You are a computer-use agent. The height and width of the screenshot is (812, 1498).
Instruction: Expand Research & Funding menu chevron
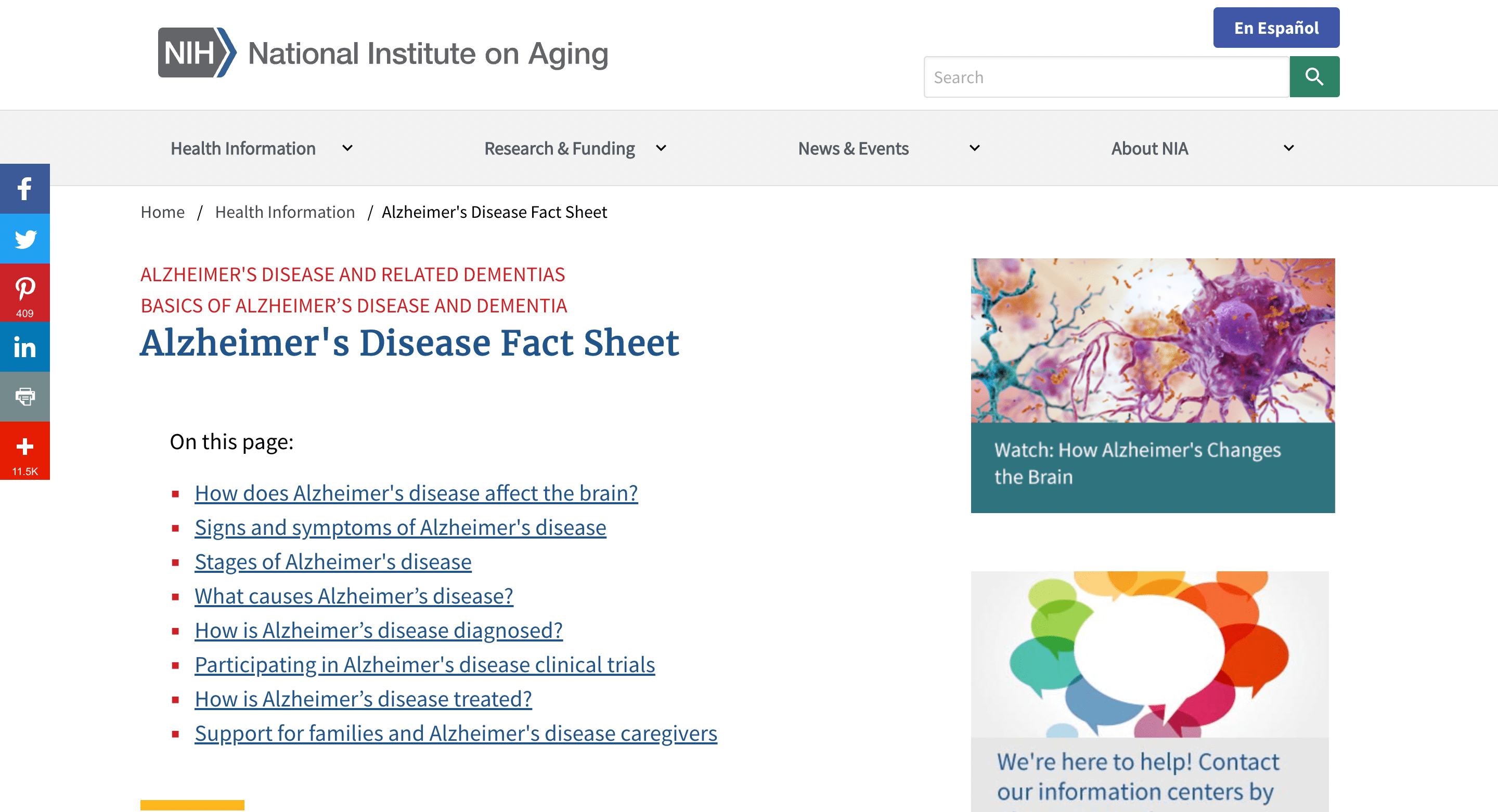tap(661, 148)
